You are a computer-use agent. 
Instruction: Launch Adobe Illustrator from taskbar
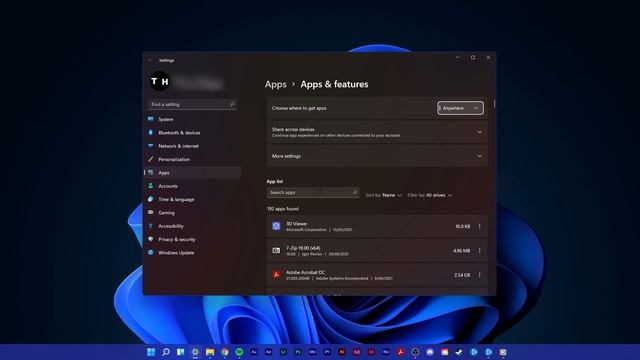tap(342, 352)
